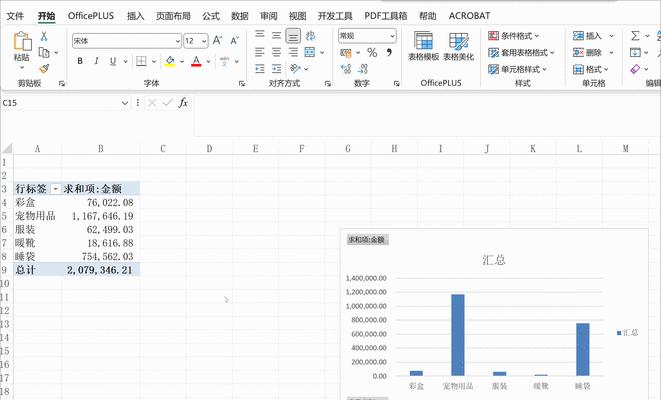Switch to 公式 tab
The height and width of the screenshot is (400, 661).
211,16
